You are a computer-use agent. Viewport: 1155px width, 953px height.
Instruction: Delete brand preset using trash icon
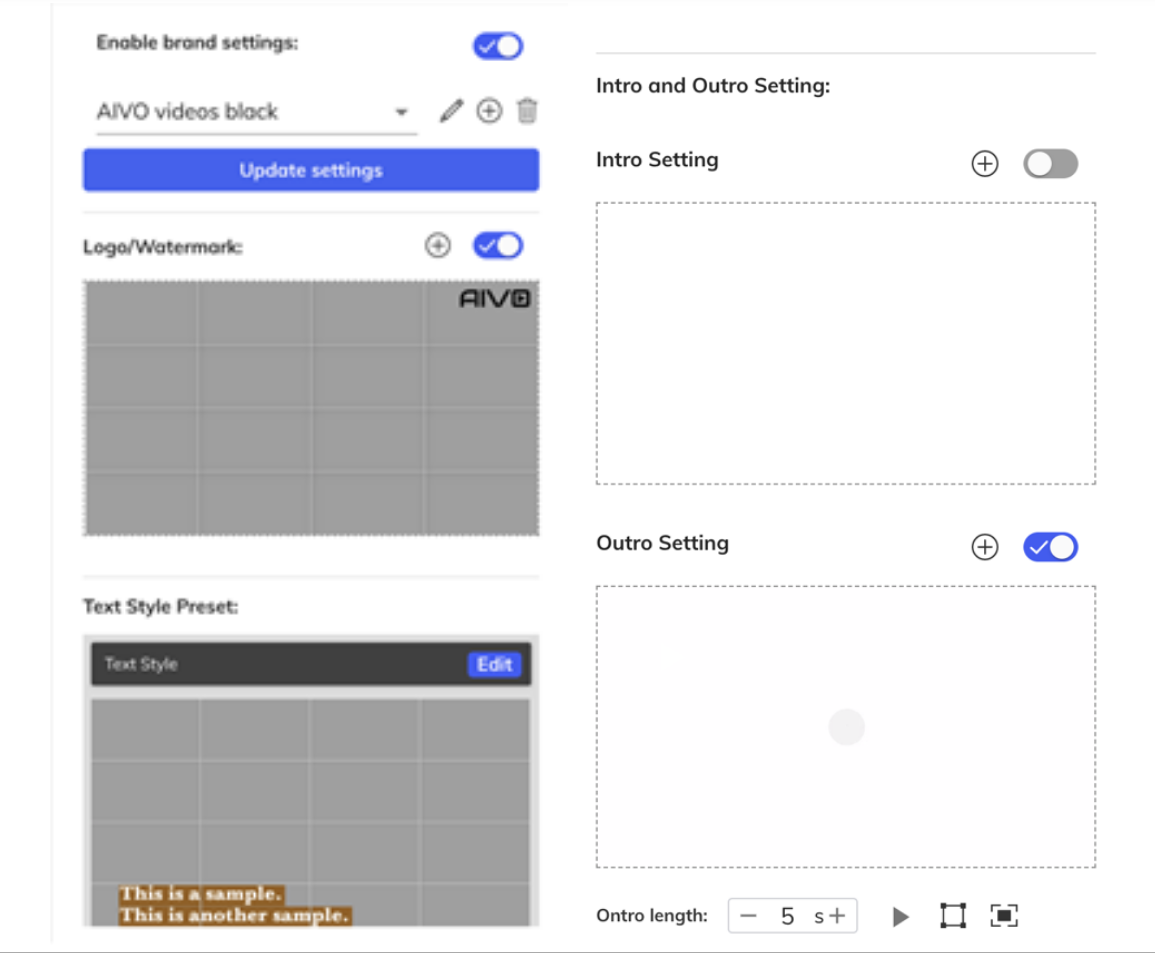[527, 111]
